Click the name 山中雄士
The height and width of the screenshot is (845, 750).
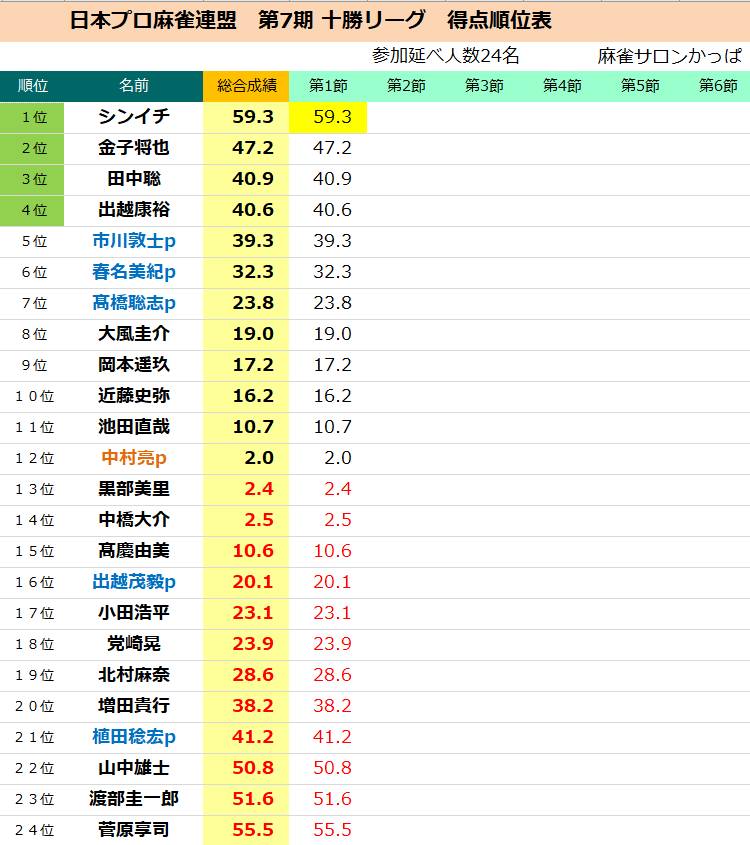coord(134,767)
